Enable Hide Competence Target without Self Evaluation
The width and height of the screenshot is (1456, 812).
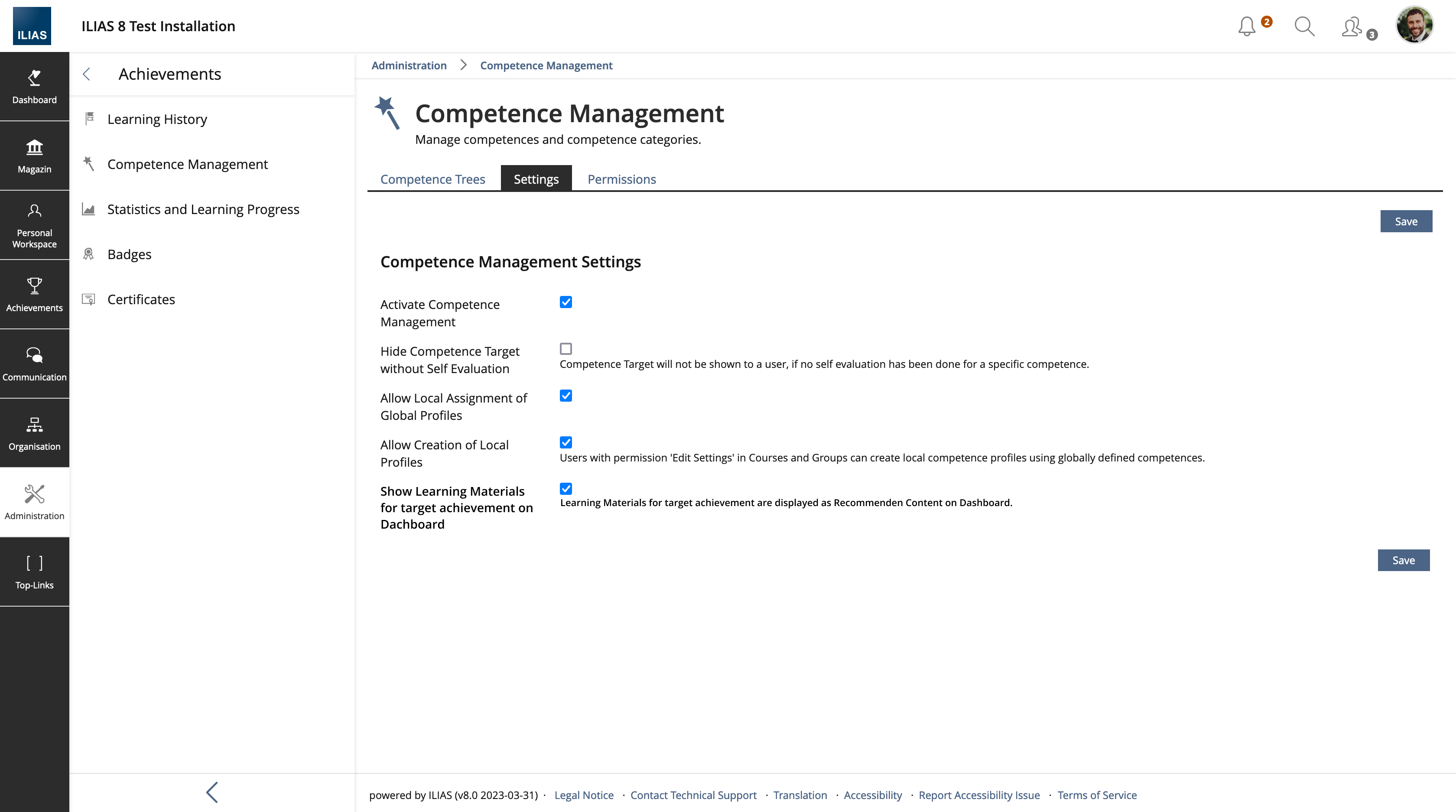pos(566,349)
